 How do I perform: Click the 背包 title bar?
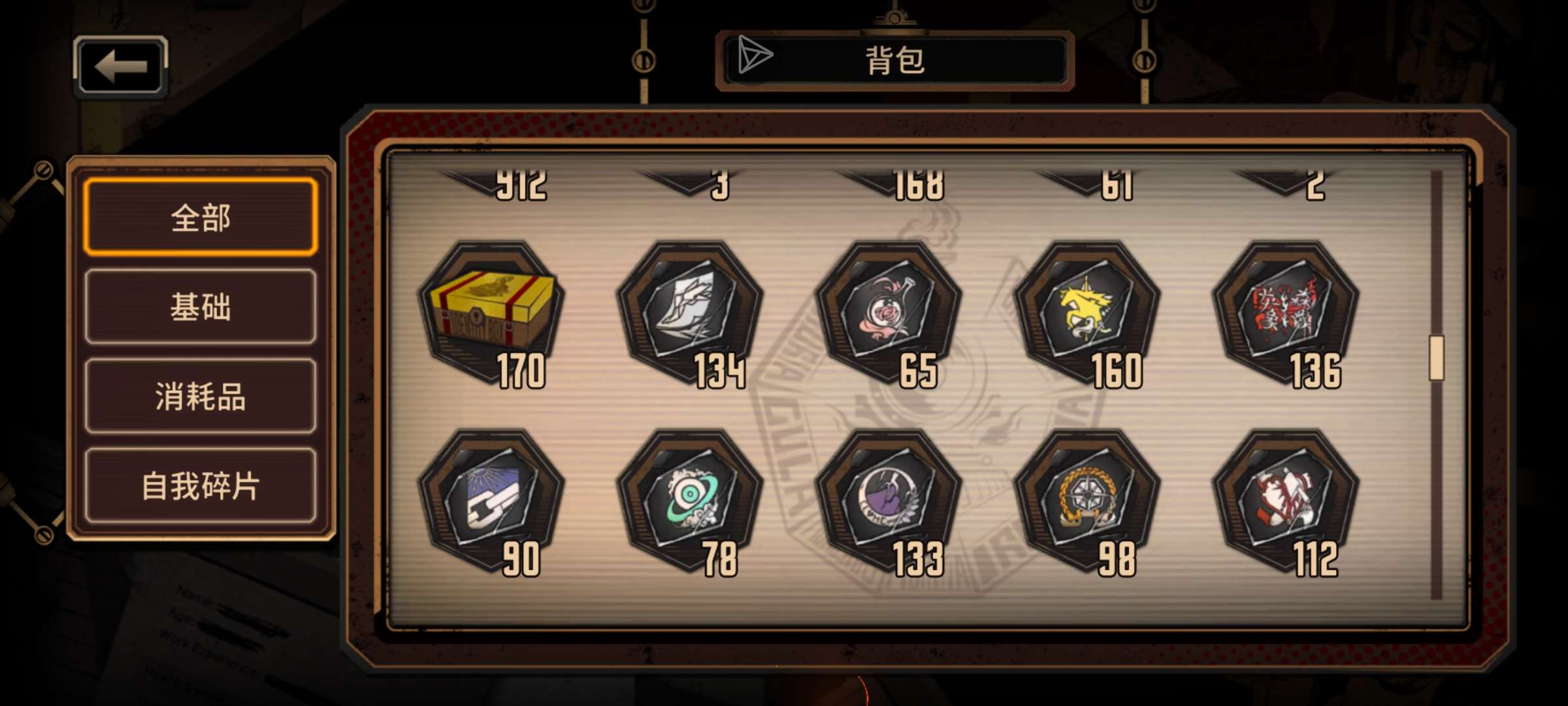pos(895,60)
